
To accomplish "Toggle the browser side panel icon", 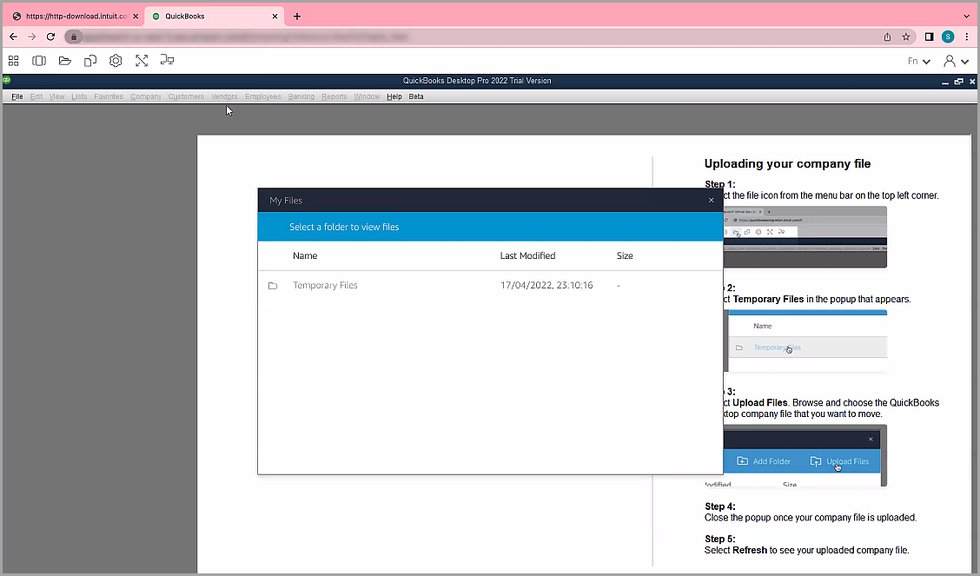I will (x=929, y=36).
